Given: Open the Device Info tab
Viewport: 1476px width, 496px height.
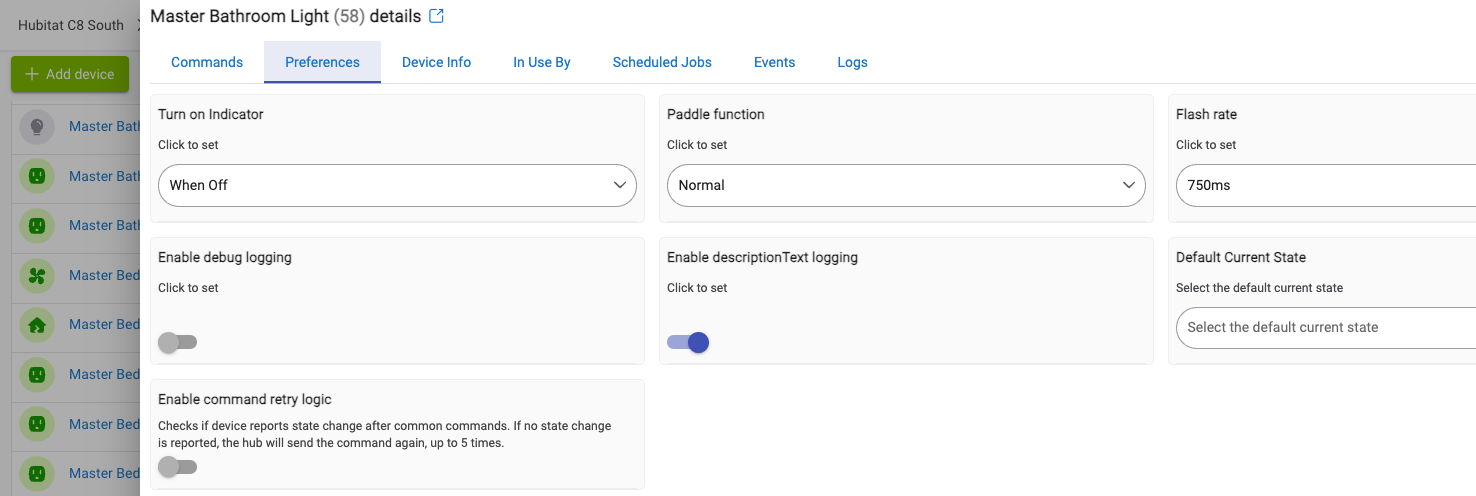Looking at the screenshot, I should click(436, 62).
